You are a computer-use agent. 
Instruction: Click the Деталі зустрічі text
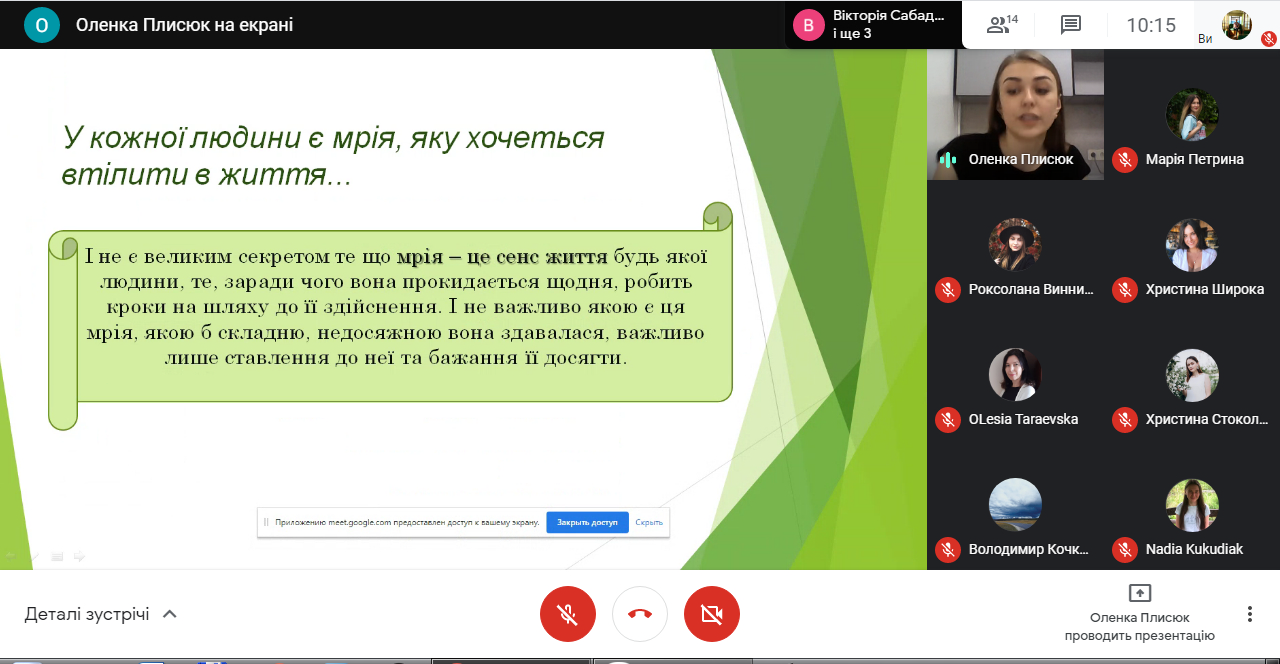[x=87, y=614]
